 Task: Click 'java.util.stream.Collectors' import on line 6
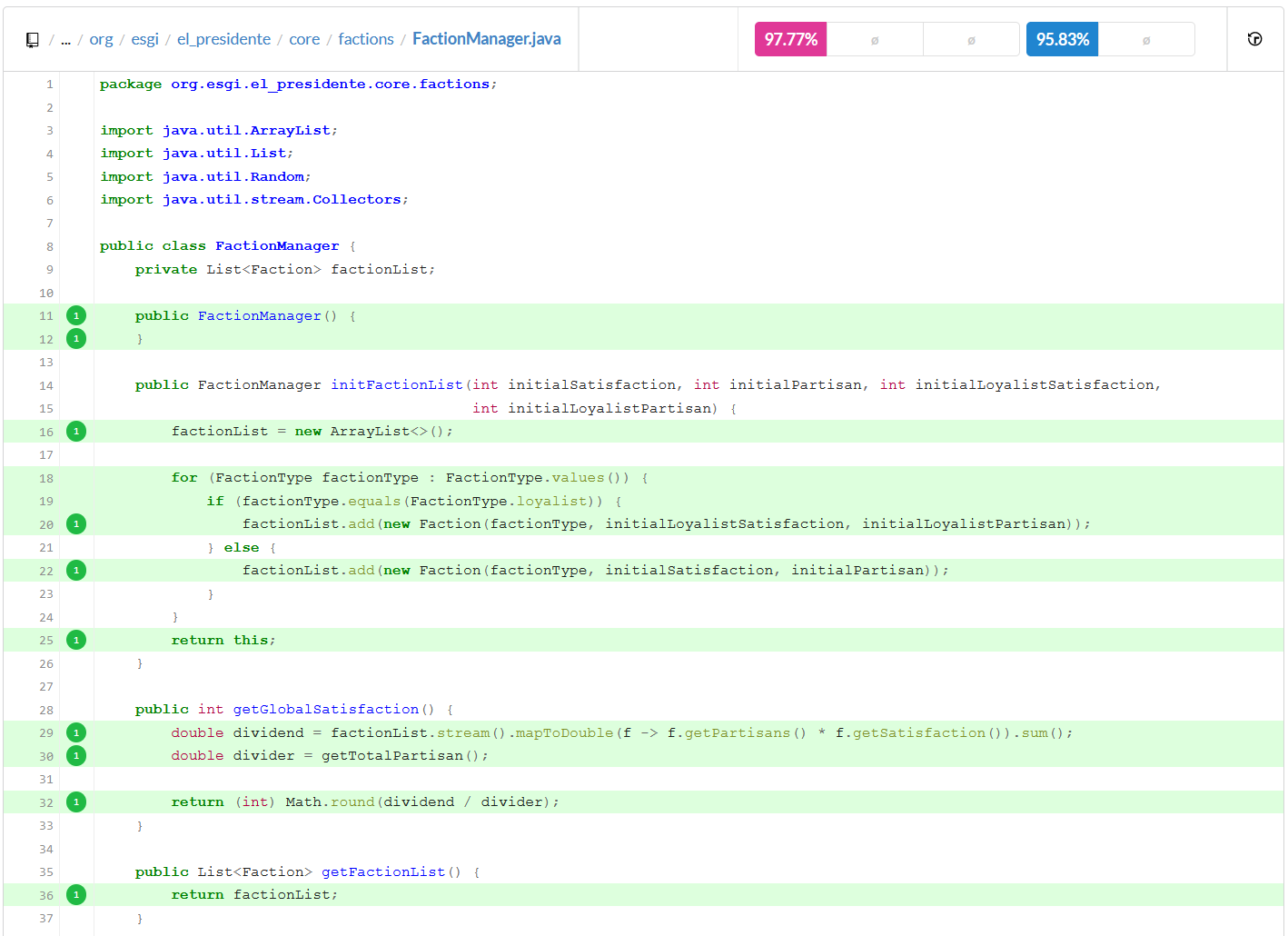tap(282, 200)
